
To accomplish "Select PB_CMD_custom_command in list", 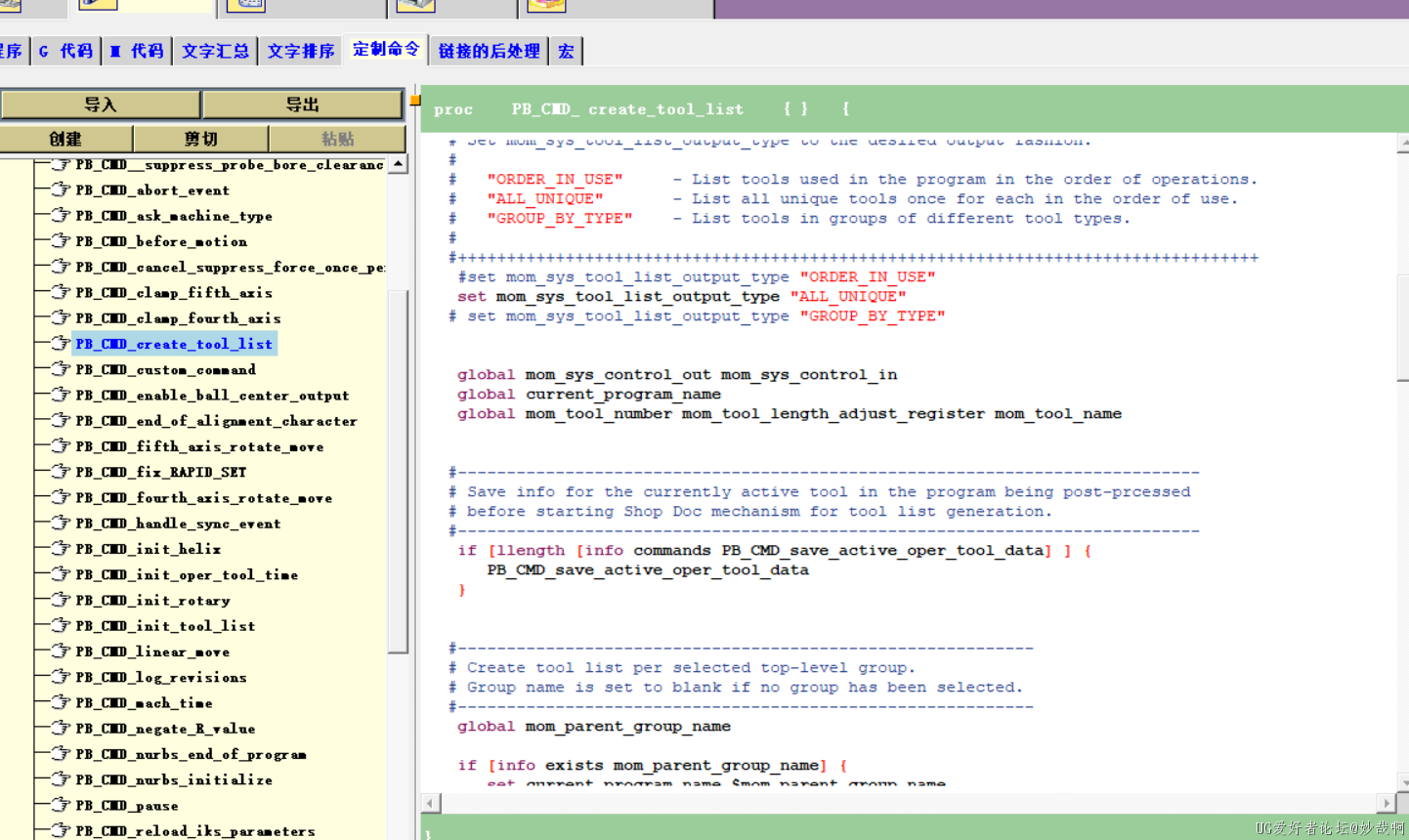I will (x=166, y=369).
